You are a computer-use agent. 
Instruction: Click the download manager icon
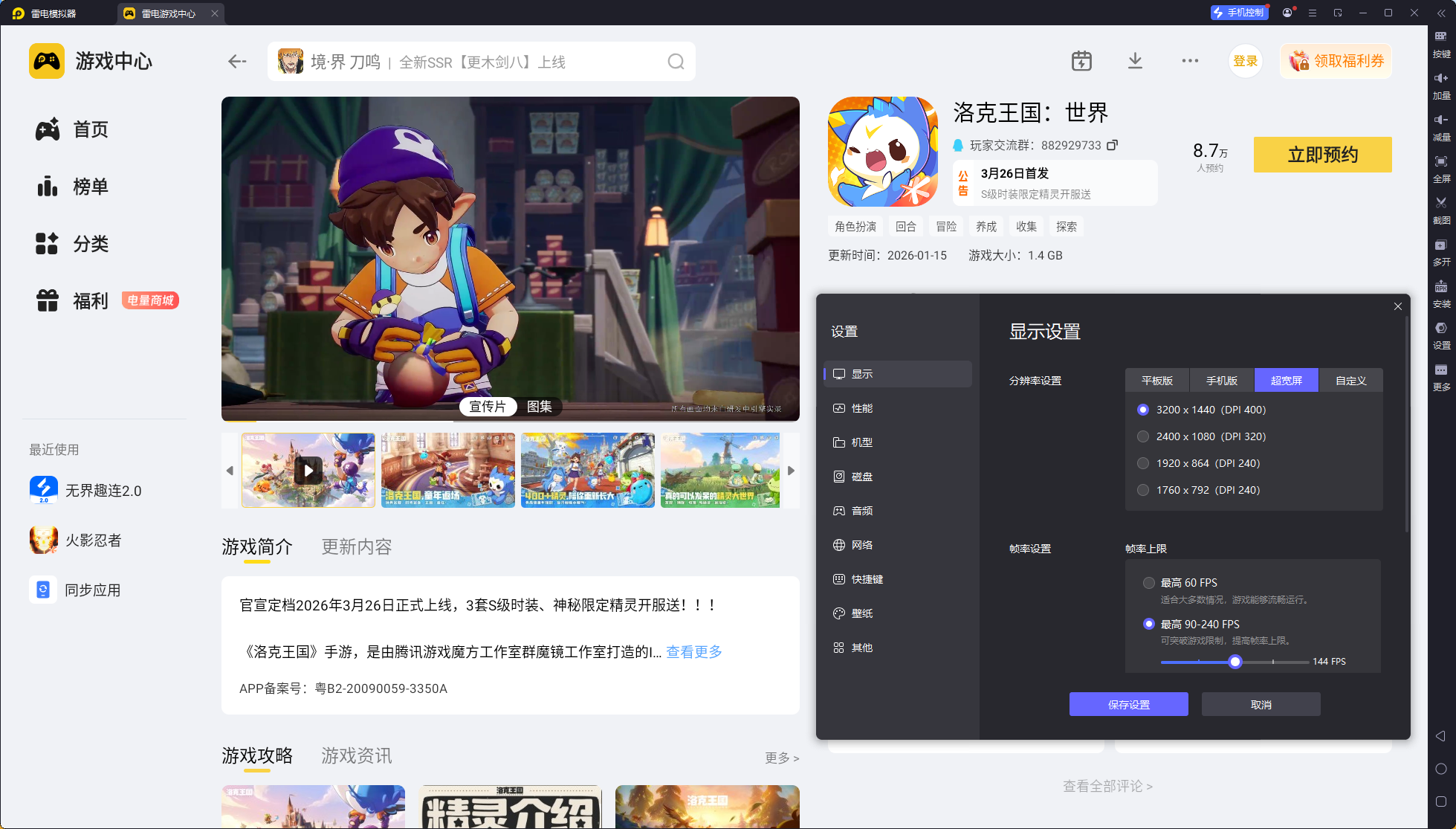[1135, 61]
